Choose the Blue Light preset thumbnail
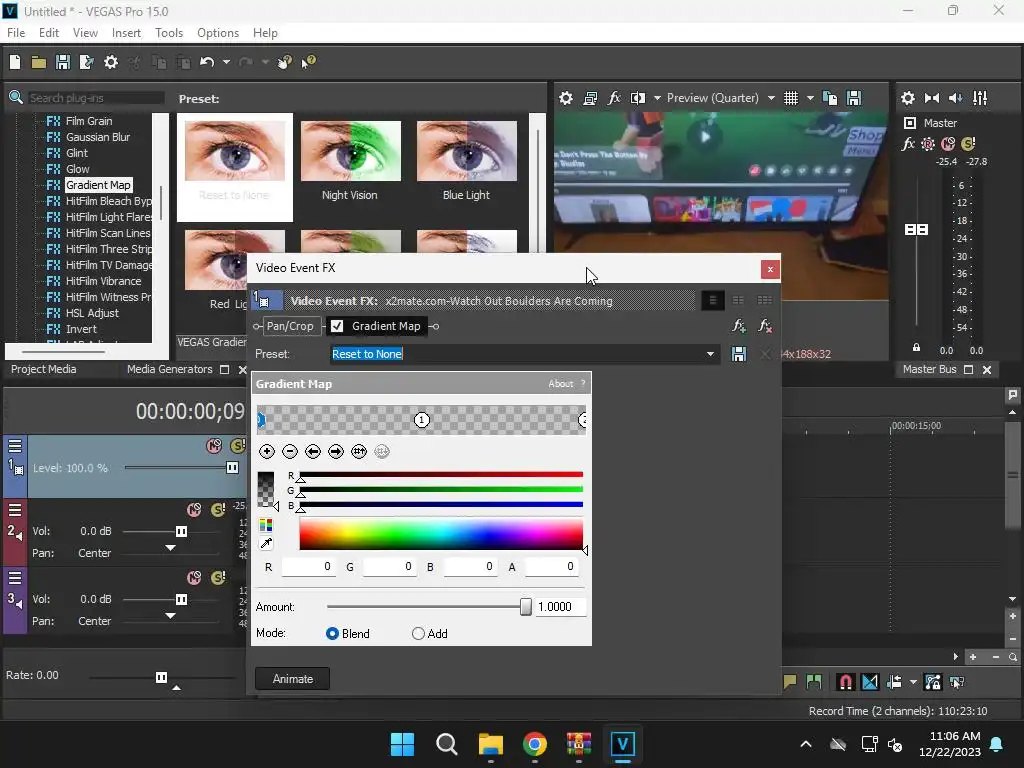Image resolution: width=1024 pixels, height=768 pixels. click(x=466, y=161)
